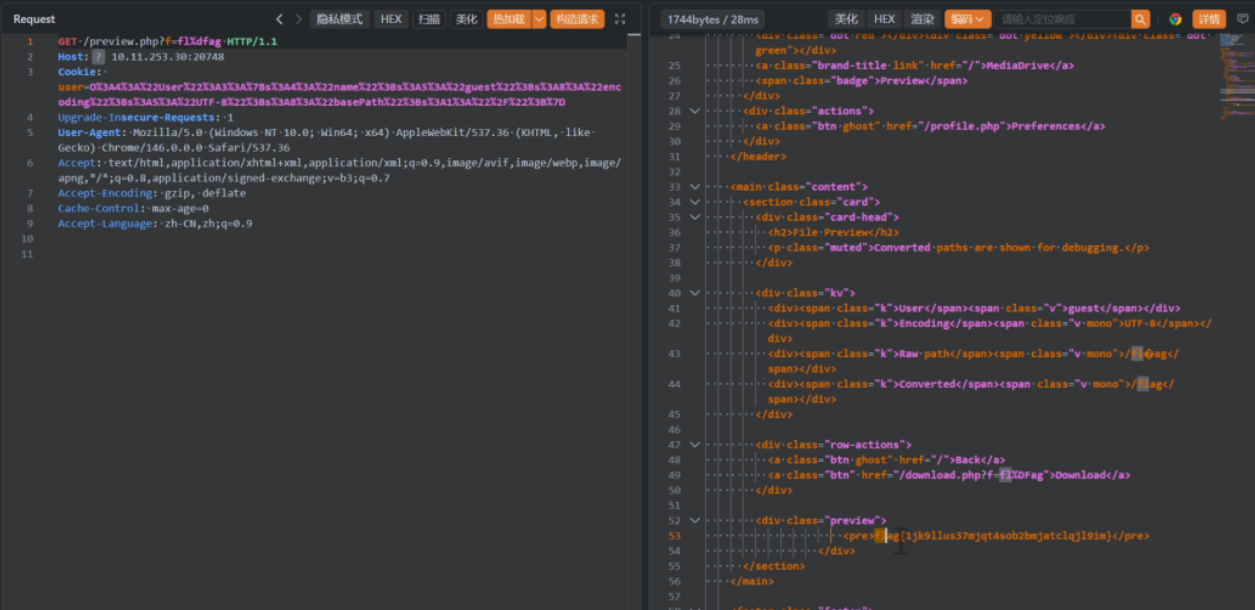Toggle HEX view in the Request panel

pyautogui.click(x=391, y=19)
